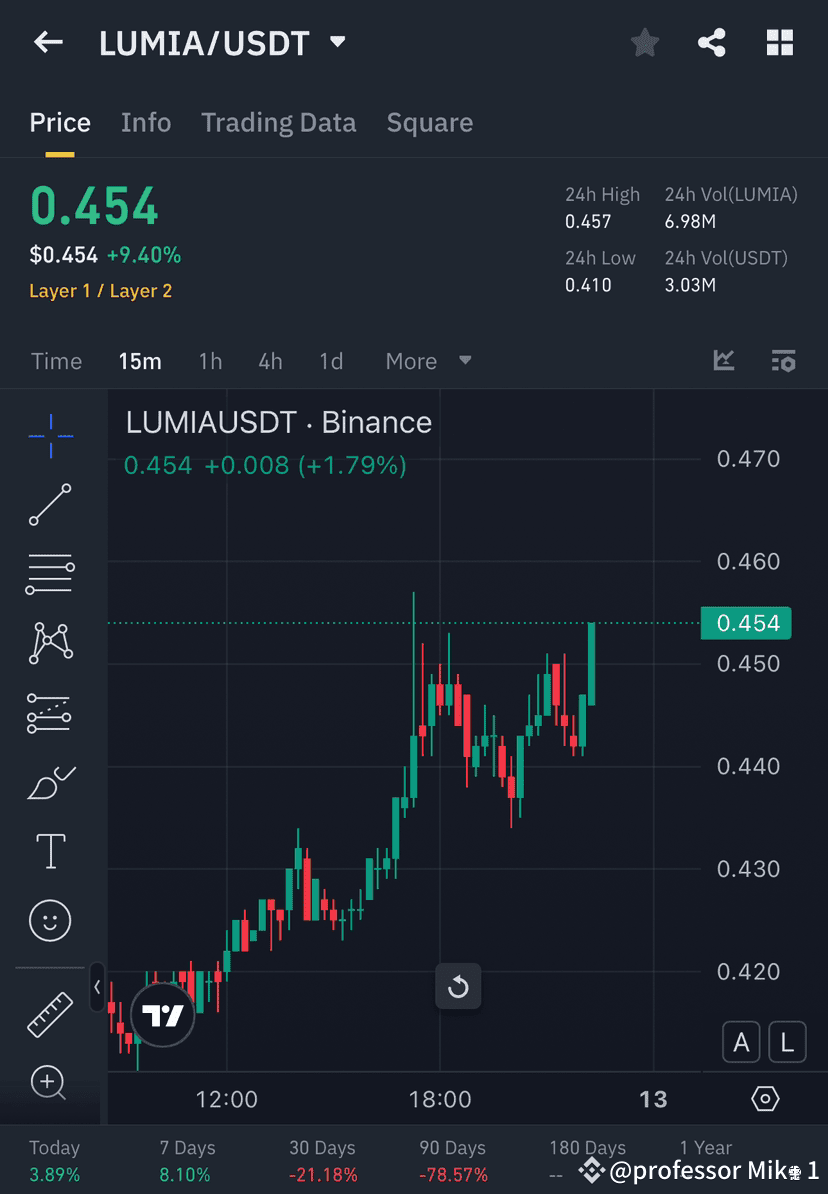Switch to the Trading Data tab
The width and height of the screenshot is (828, 1194).
pyautogui.click(x=278, y=122)
